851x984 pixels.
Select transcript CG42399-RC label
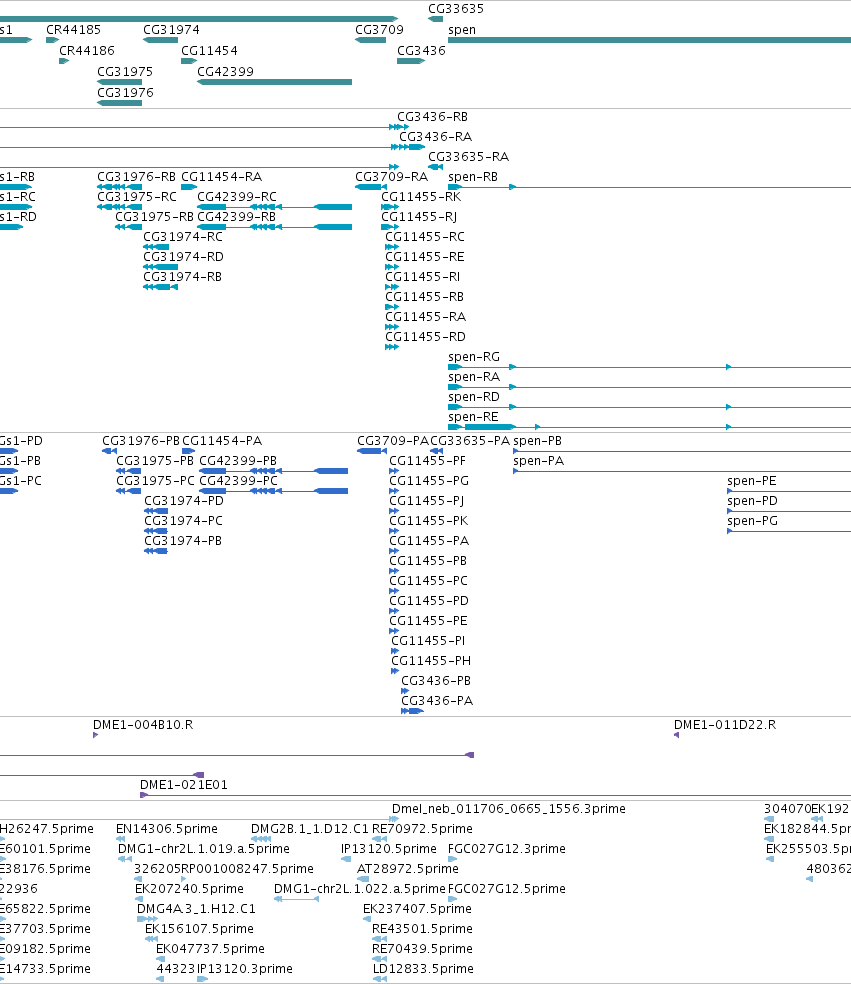click(237, 197)
